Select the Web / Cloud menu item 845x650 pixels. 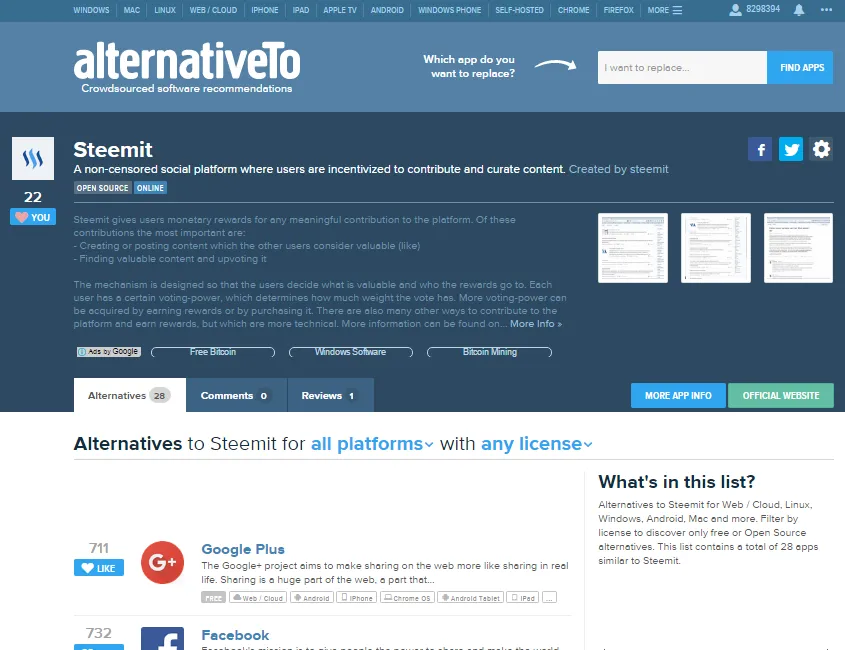[213, 10]
